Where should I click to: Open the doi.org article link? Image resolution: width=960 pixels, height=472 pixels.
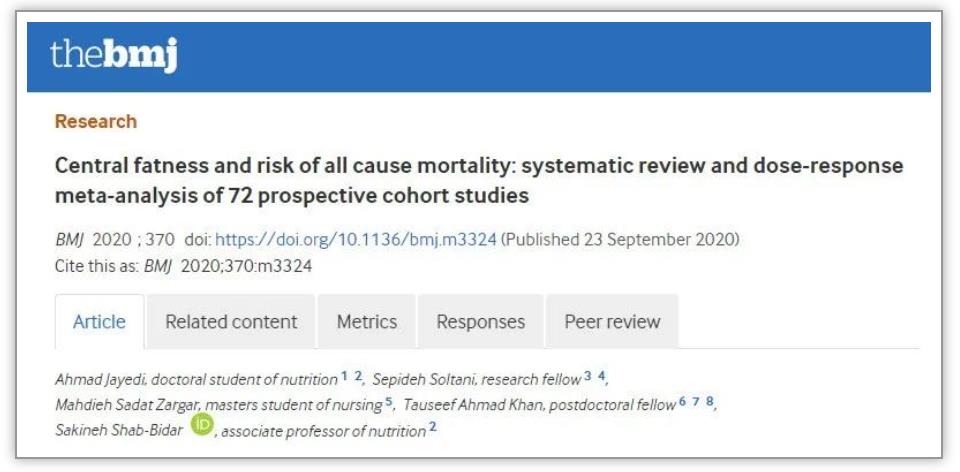point(356,240)
